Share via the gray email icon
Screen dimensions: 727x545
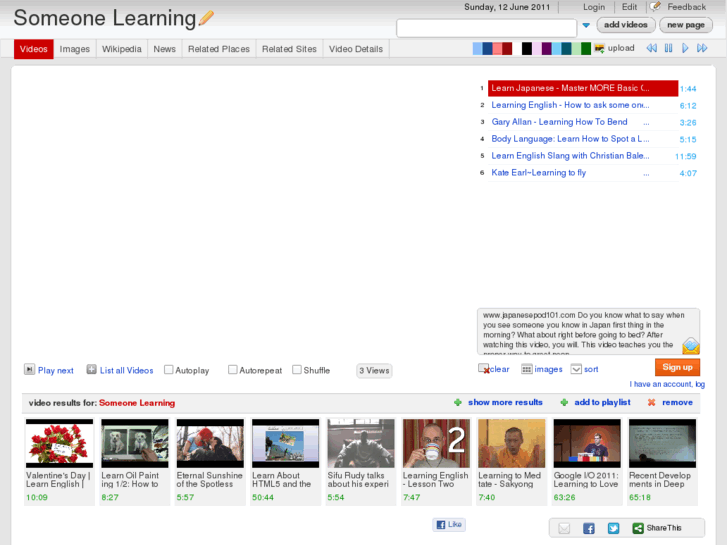pos(564,528)
